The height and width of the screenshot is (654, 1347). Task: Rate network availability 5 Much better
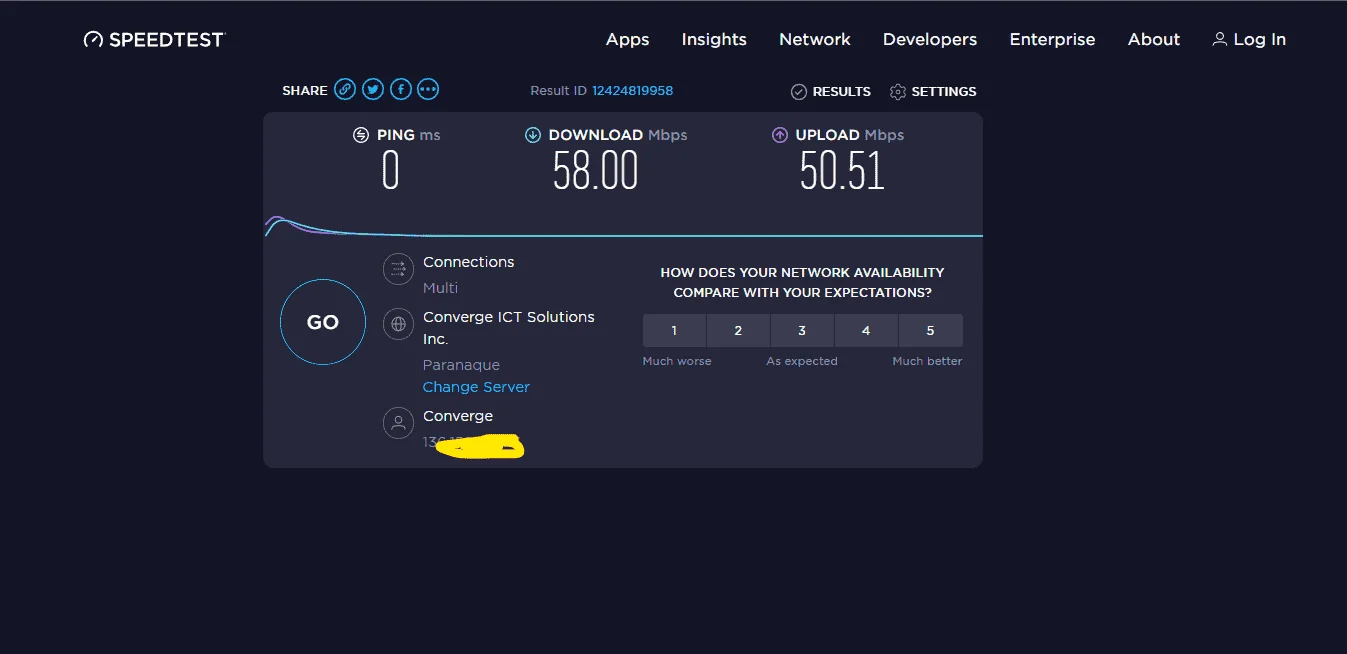coord(930,330)
